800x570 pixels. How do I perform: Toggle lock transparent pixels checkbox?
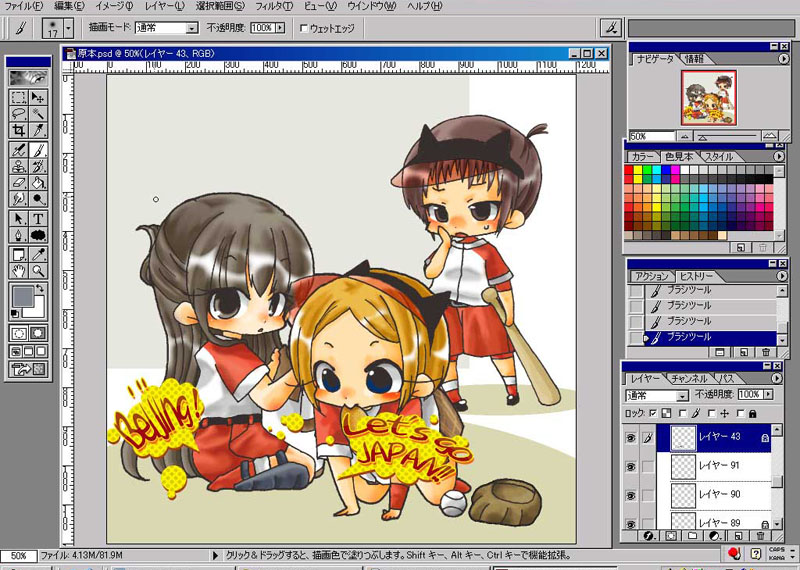654,413
